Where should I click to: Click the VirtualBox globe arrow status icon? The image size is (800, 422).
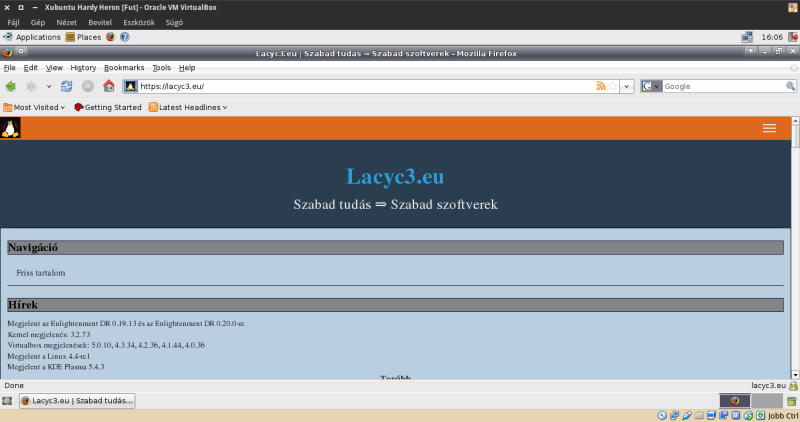tap(748, 415)
